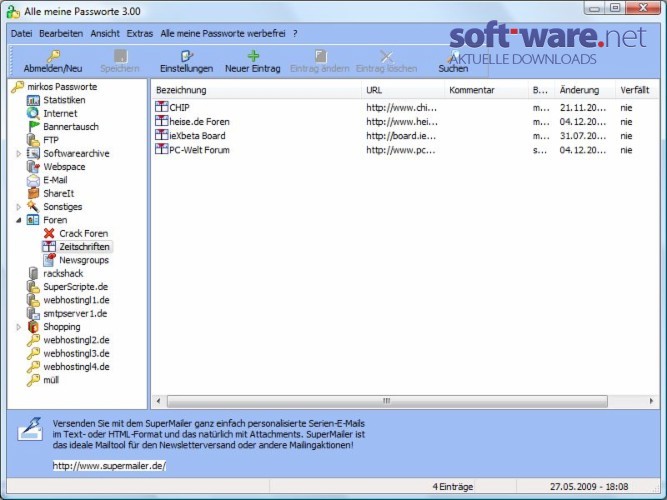667x500 pixels.
Task: Select the Softwarearchive icon
Action: [33, 154]
